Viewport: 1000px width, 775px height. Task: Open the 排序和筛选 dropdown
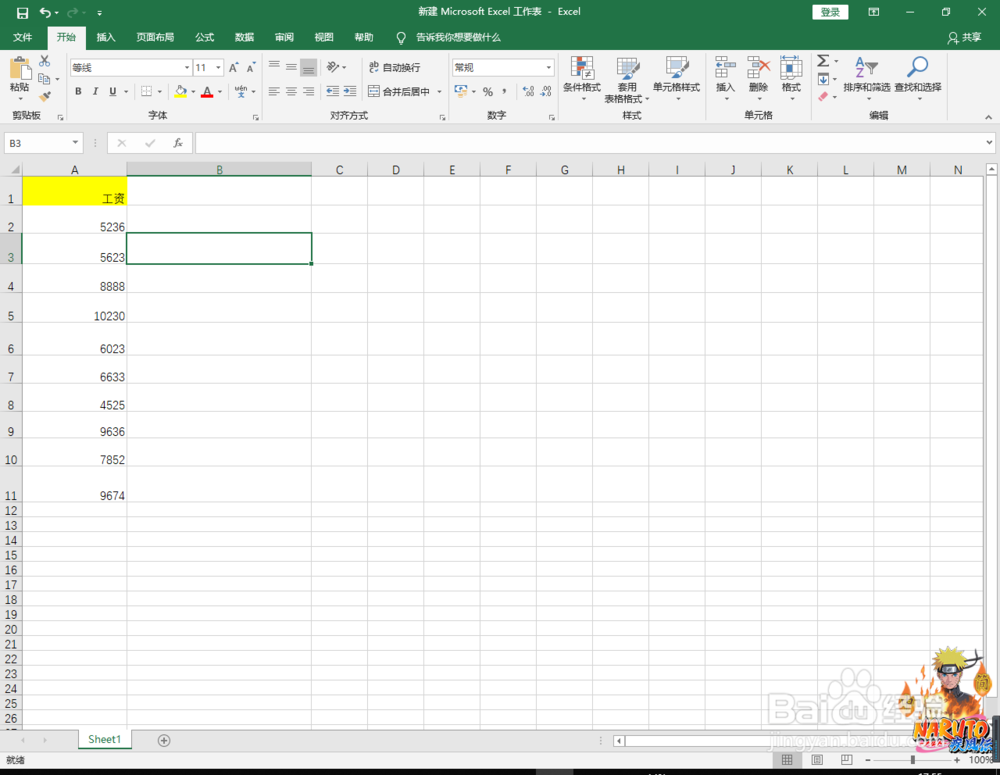(x=867, y=79)
